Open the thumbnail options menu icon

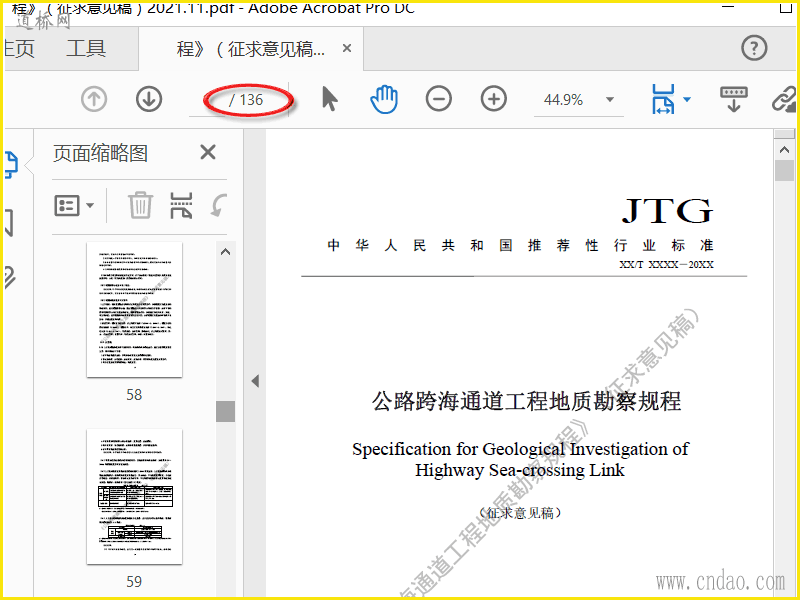tap(67, 206)
